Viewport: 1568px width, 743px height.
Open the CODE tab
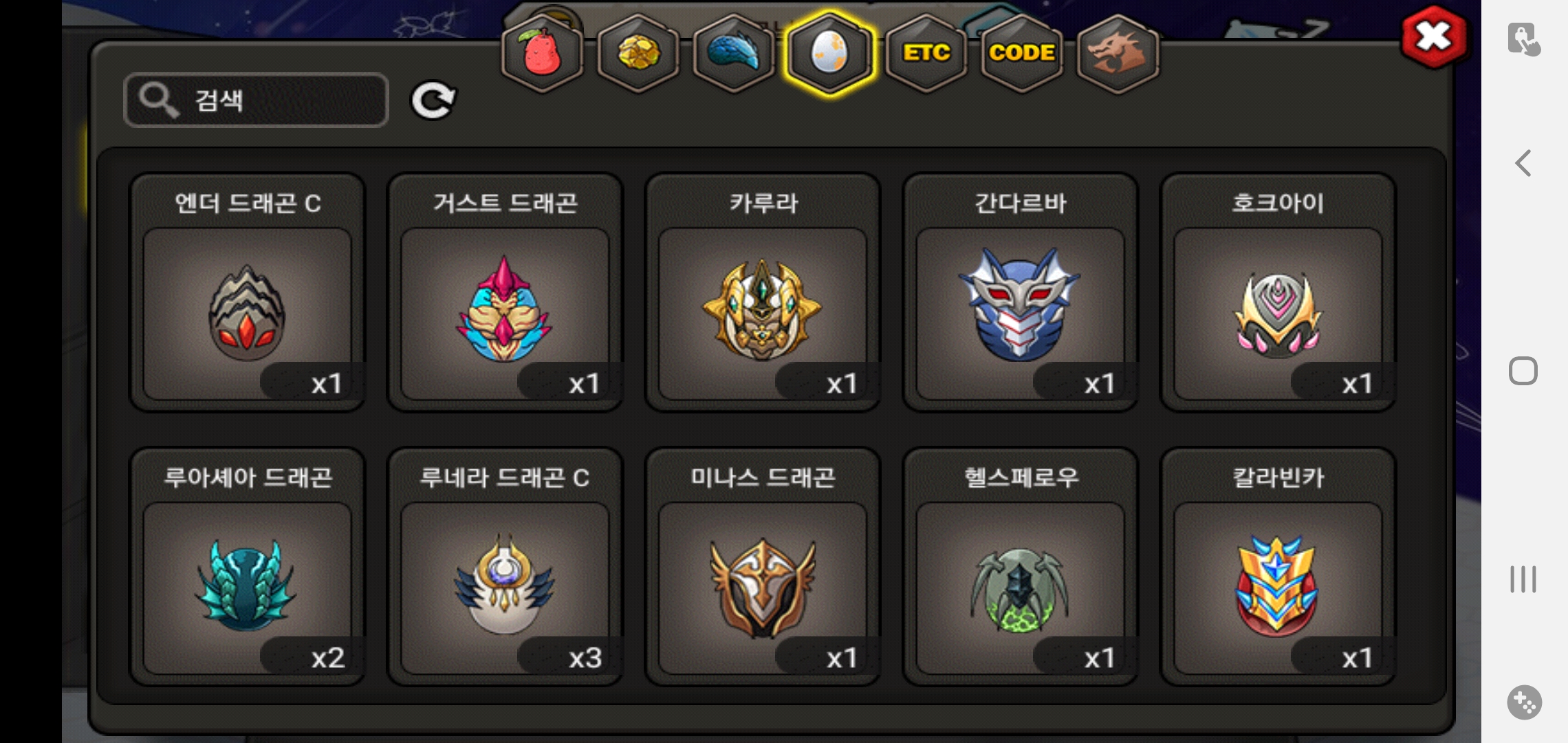pos(1022,54)
